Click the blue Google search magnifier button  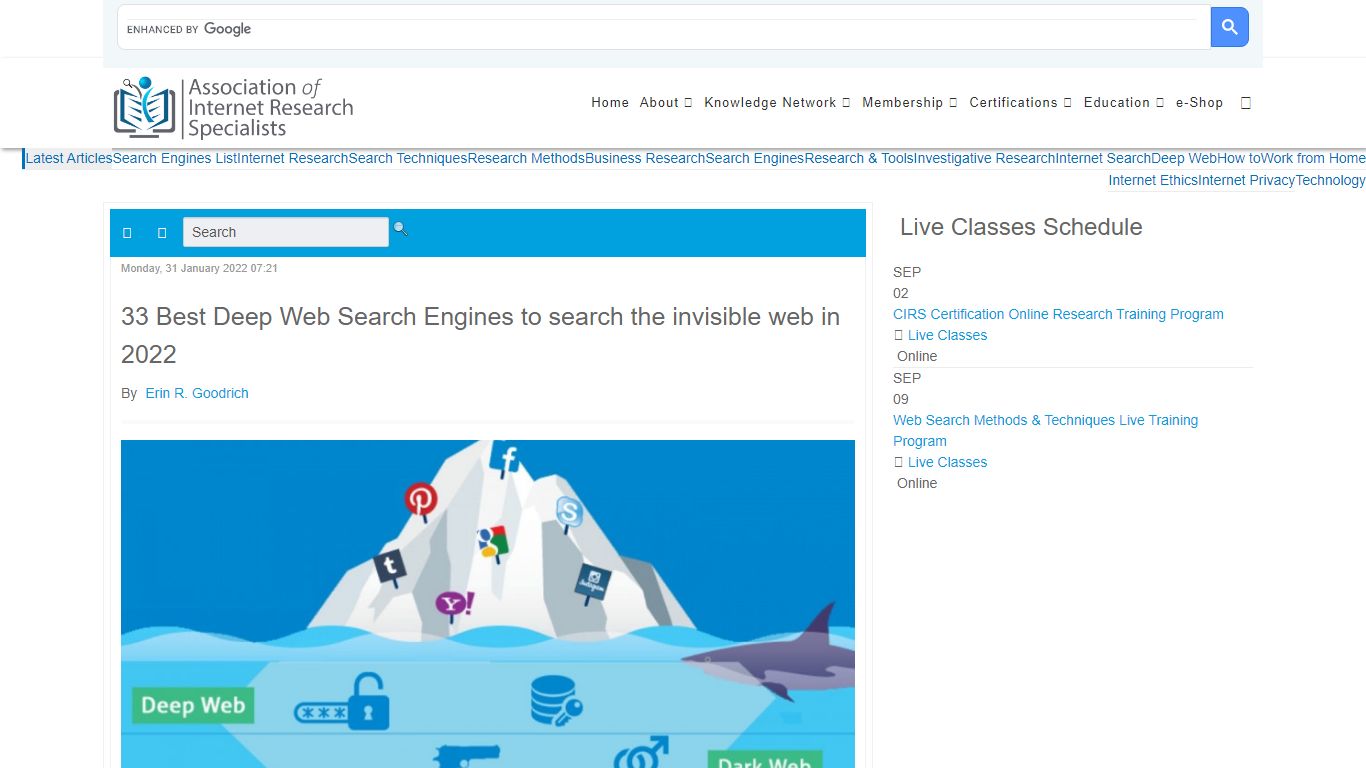click(x=1229, y=27)
